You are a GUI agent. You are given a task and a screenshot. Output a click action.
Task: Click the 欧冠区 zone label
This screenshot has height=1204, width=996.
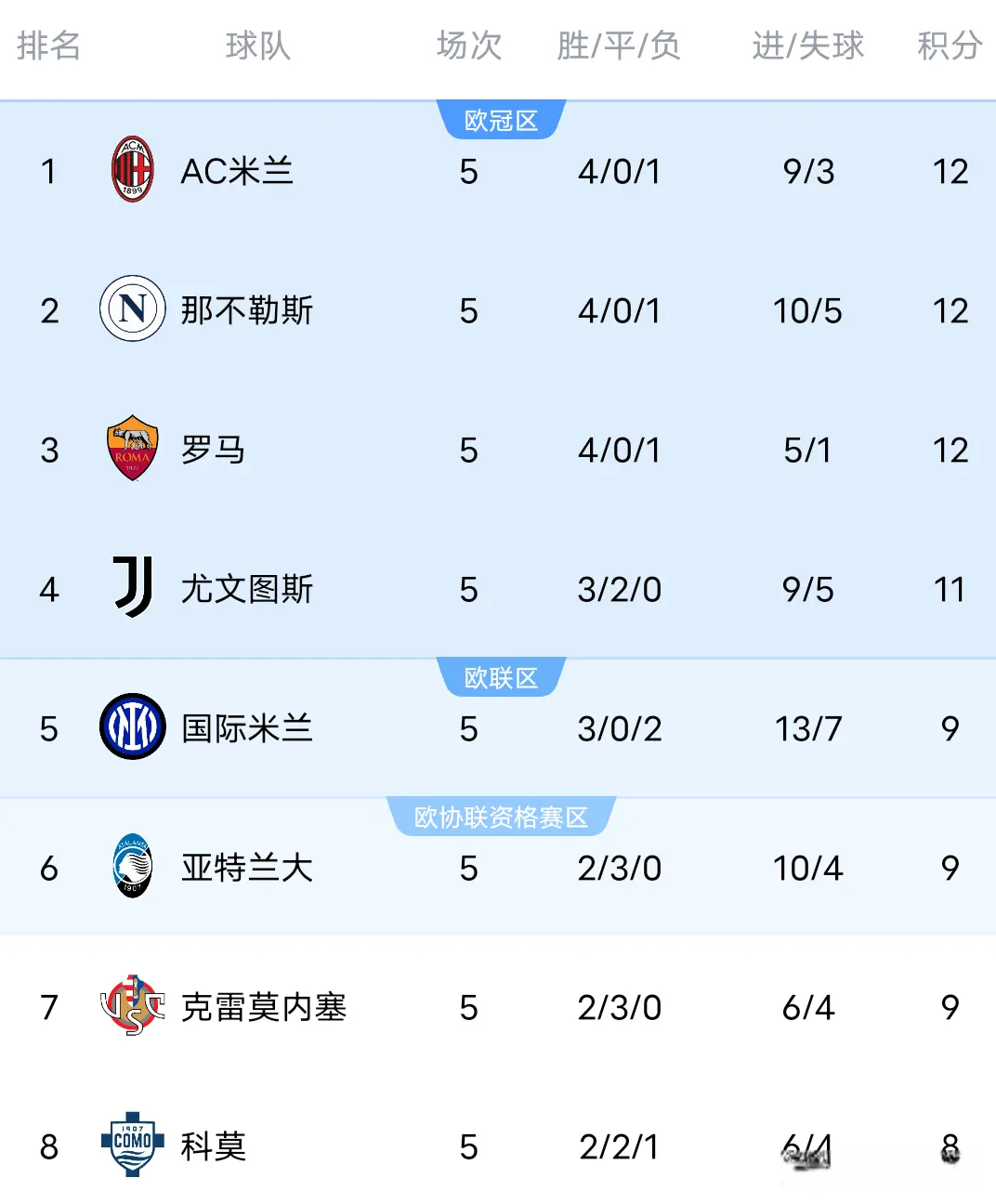[x=501, y=121]
